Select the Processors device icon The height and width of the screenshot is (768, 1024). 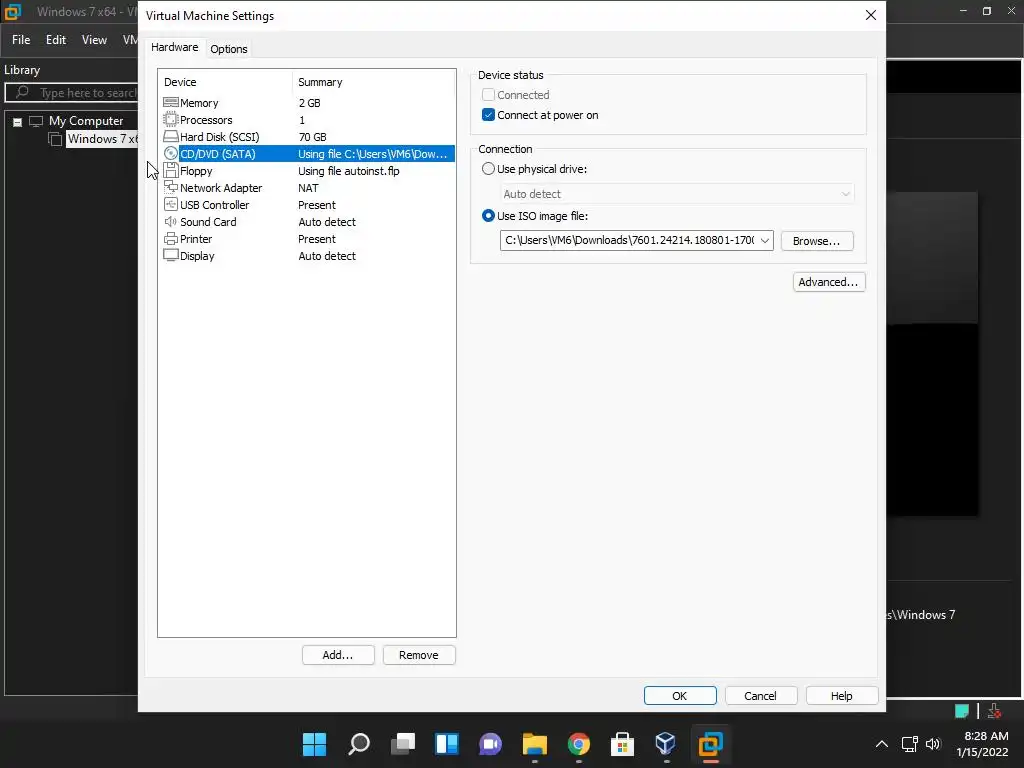pyautogui.click(x=170, y=120)
